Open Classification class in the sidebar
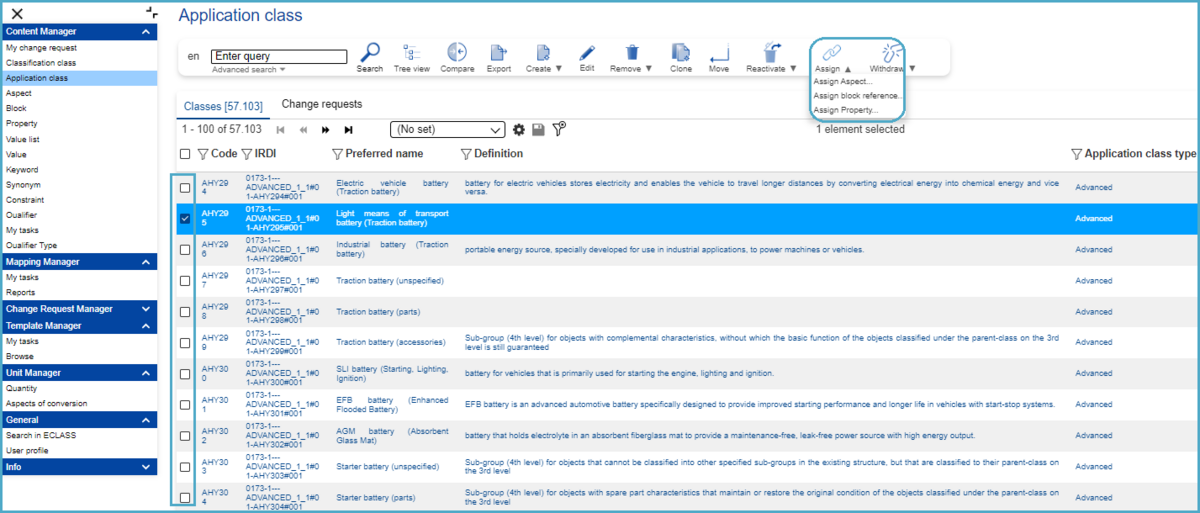 tap(41, 63)
